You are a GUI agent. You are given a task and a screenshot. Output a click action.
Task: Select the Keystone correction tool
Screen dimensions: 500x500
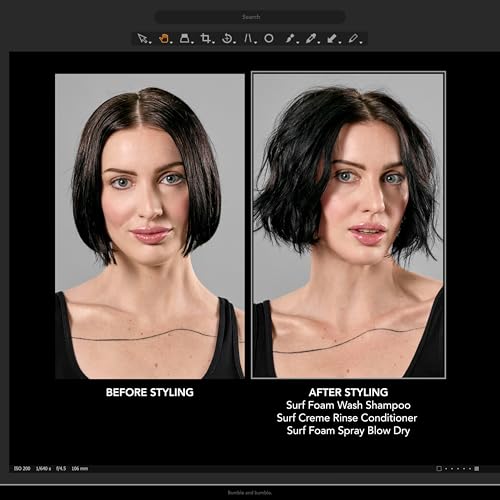[x=249, y=39]
